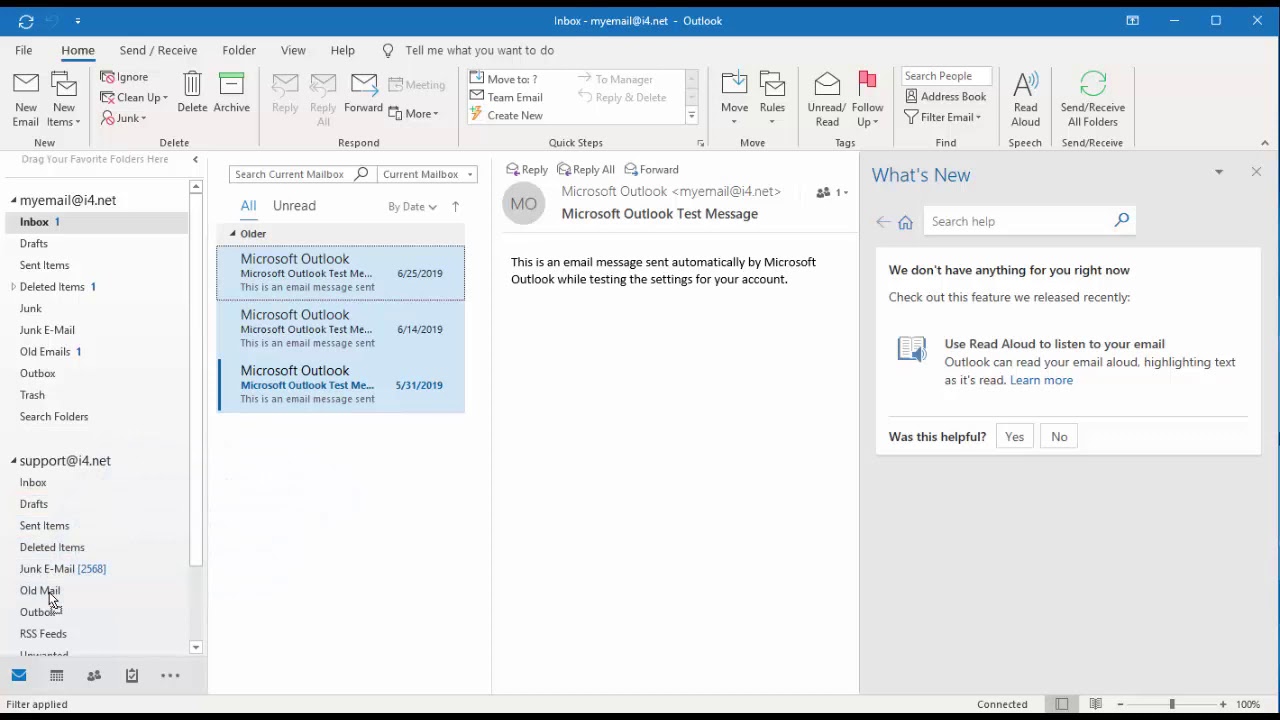Collapse the folder pane

195,159
